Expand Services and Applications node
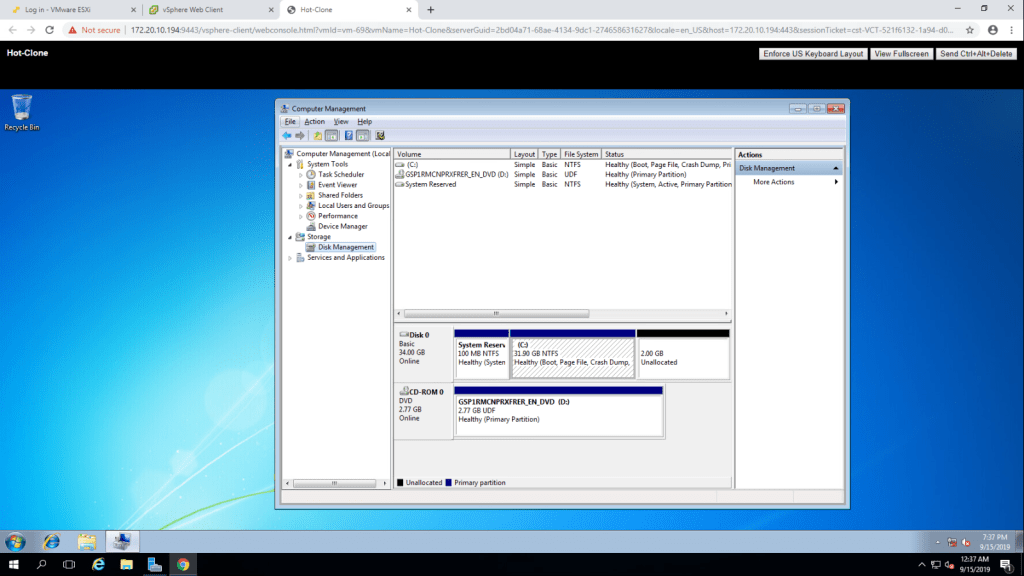The image size is (1024, 576). (x=290, y=258)
